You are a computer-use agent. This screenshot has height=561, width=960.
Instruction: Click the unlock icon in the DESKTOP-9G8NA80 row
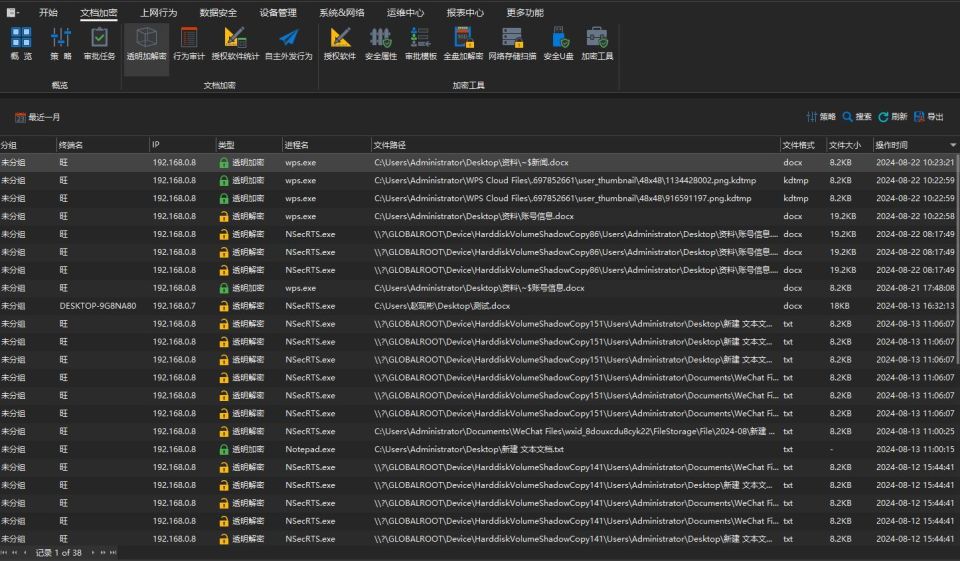[224, 306]
